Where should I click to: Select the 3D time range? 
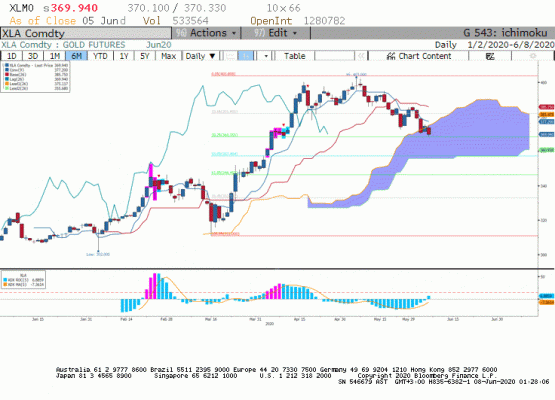click(x=33, y=56)
